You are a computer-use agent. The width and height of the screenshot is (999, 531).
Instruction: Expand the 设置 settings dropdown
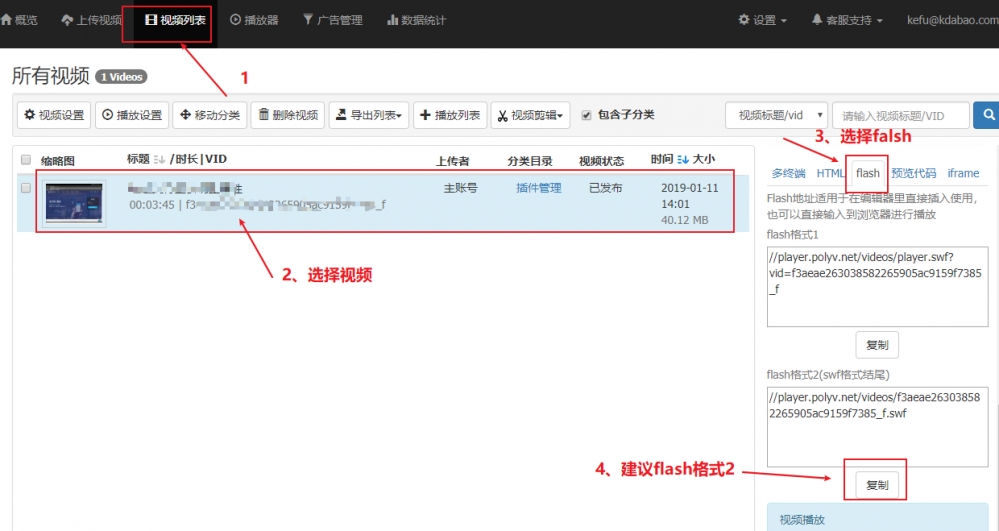[763, 20]
